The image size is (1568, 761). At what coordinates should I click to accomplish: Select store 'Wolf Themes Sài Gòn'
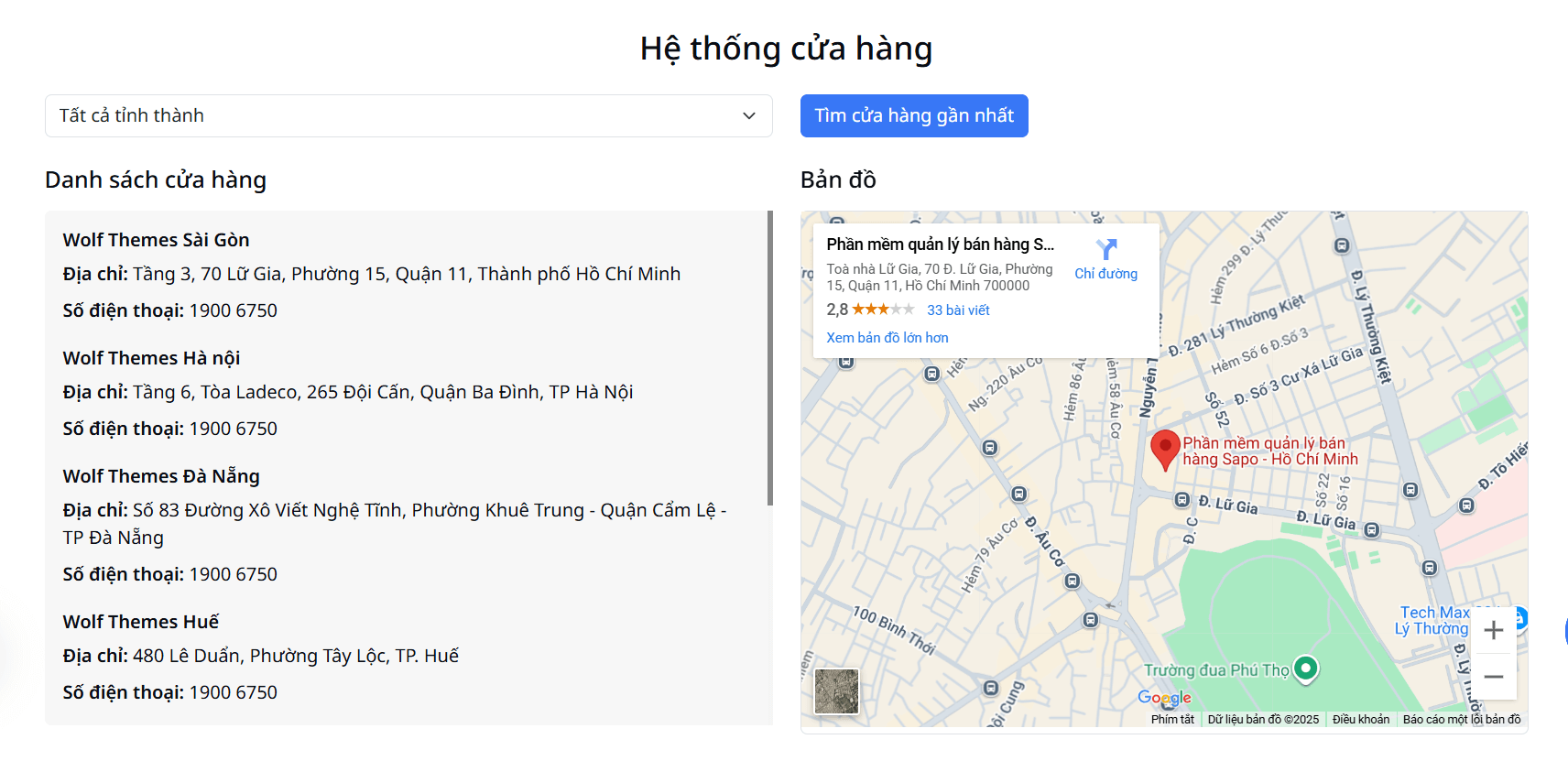point(156,240)
